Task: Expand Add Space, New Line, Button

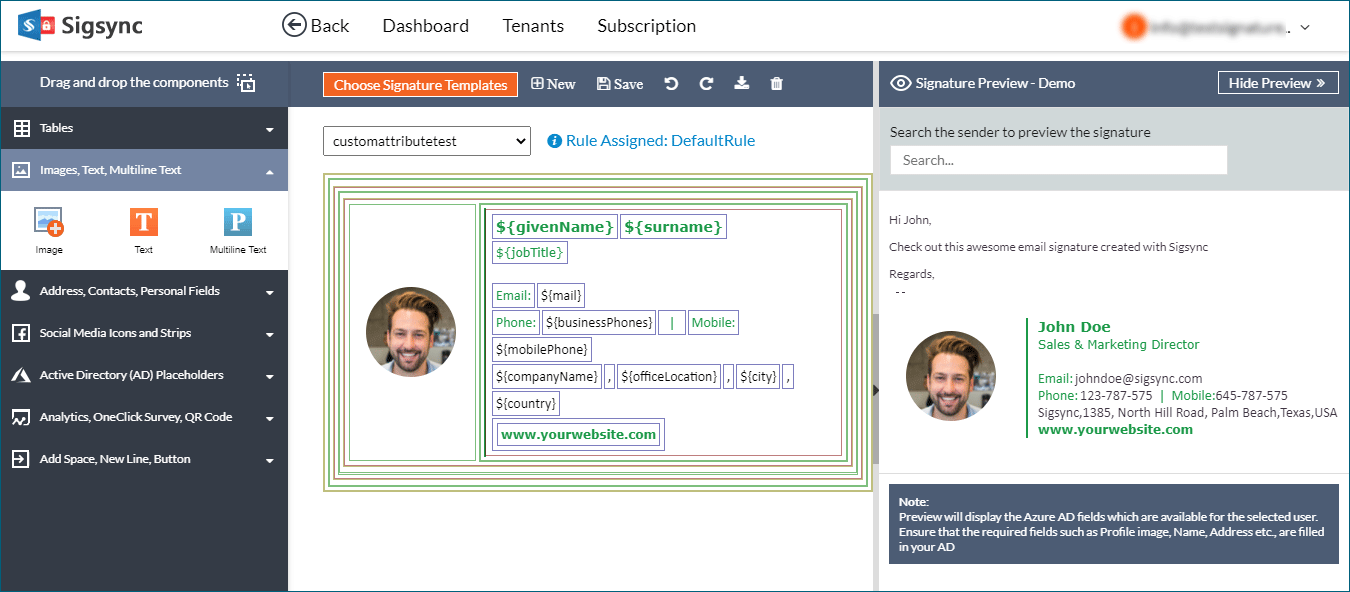Action: coord(144,459)
